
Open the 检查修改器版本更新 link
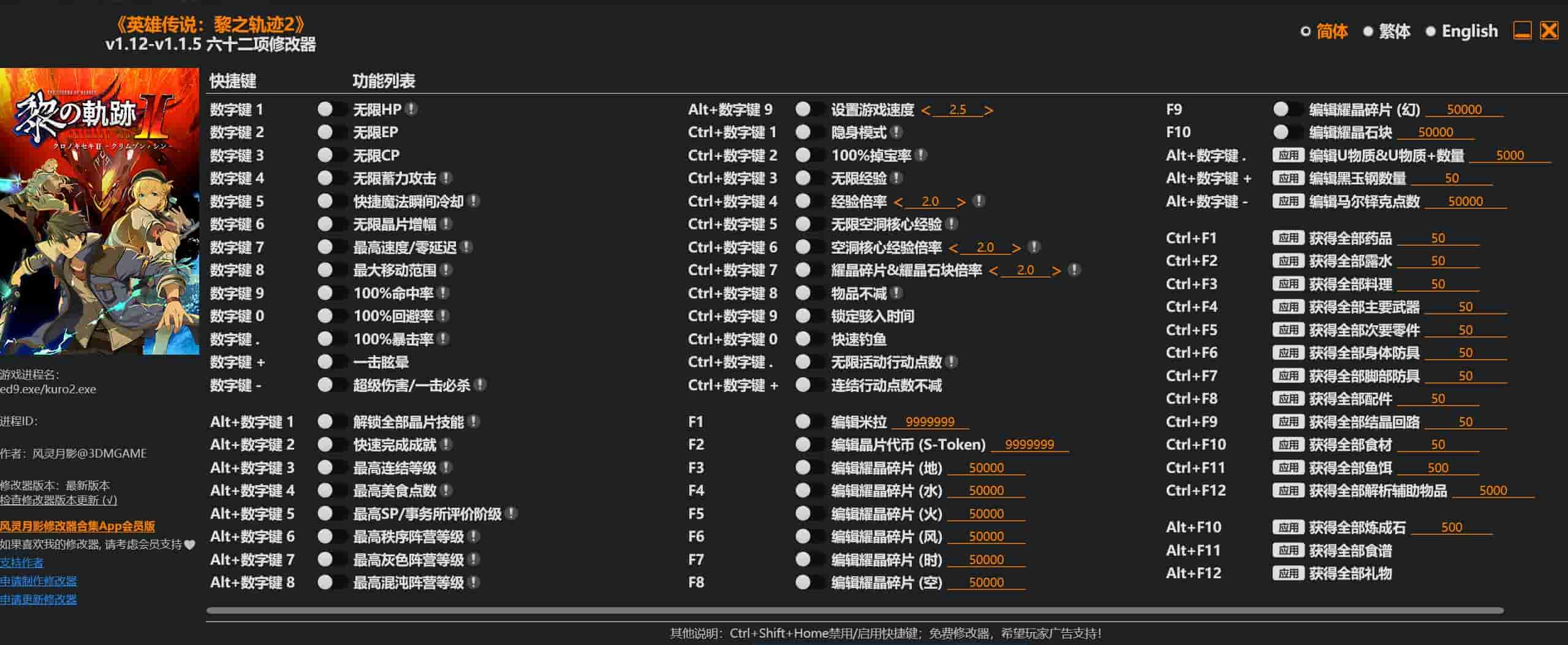(58, 500)
